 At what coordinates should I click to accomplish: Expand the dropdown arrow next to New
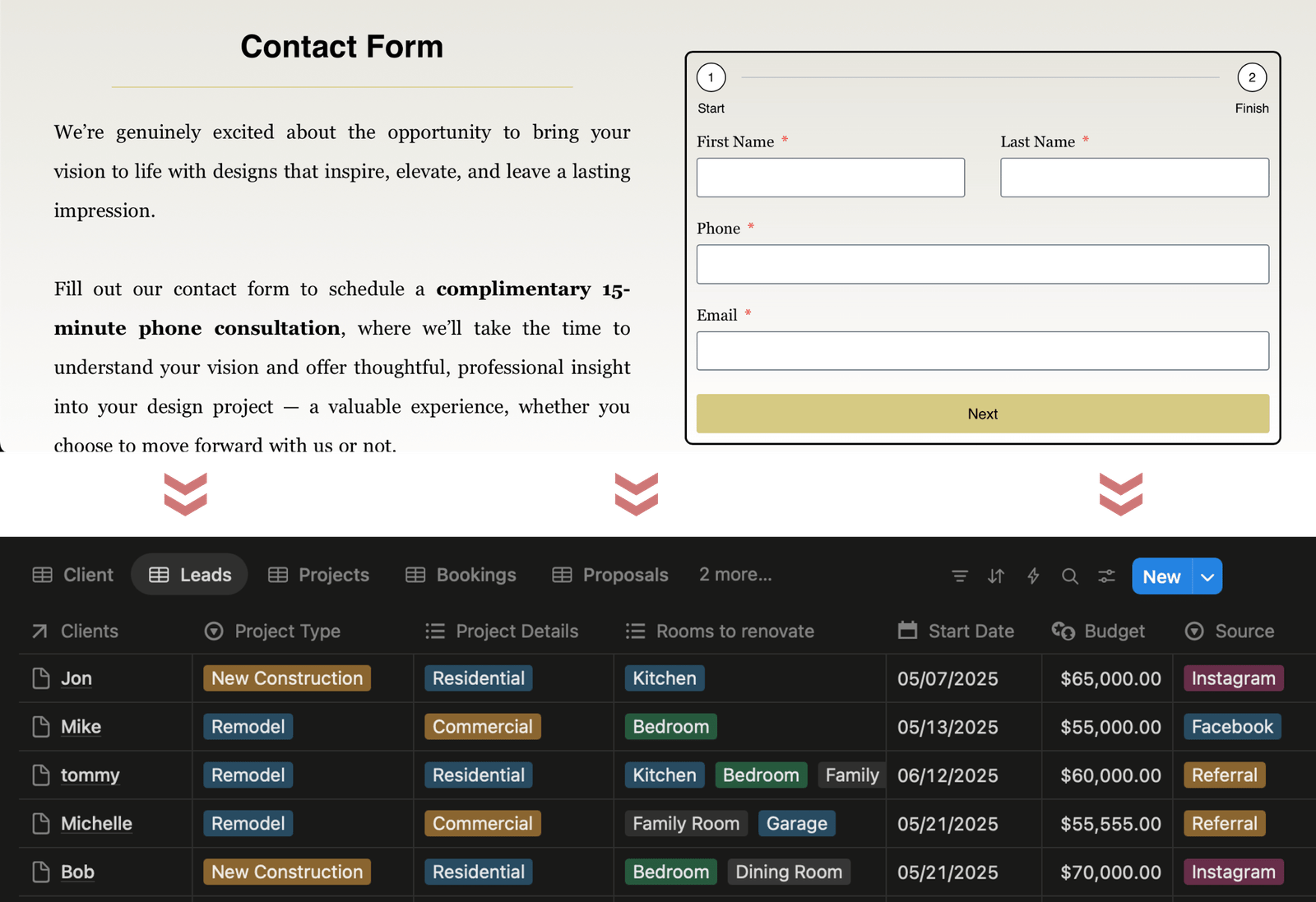click(x=1207, y=577)
